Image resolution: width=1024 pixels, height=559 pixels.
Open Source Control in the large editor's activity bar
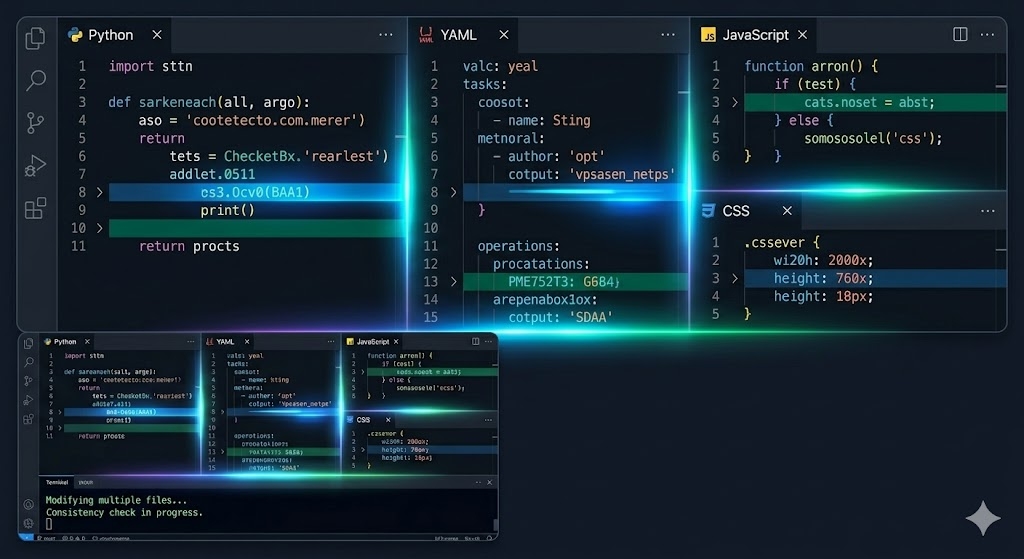(35, 122)
